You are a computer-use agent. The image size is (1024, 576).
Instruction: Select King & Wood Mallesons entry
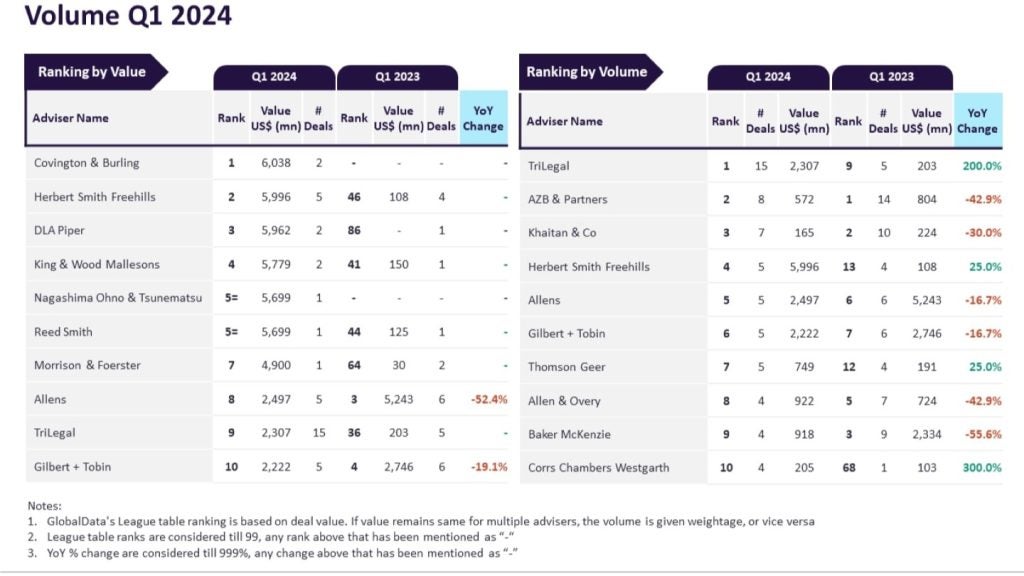(97, 264)
